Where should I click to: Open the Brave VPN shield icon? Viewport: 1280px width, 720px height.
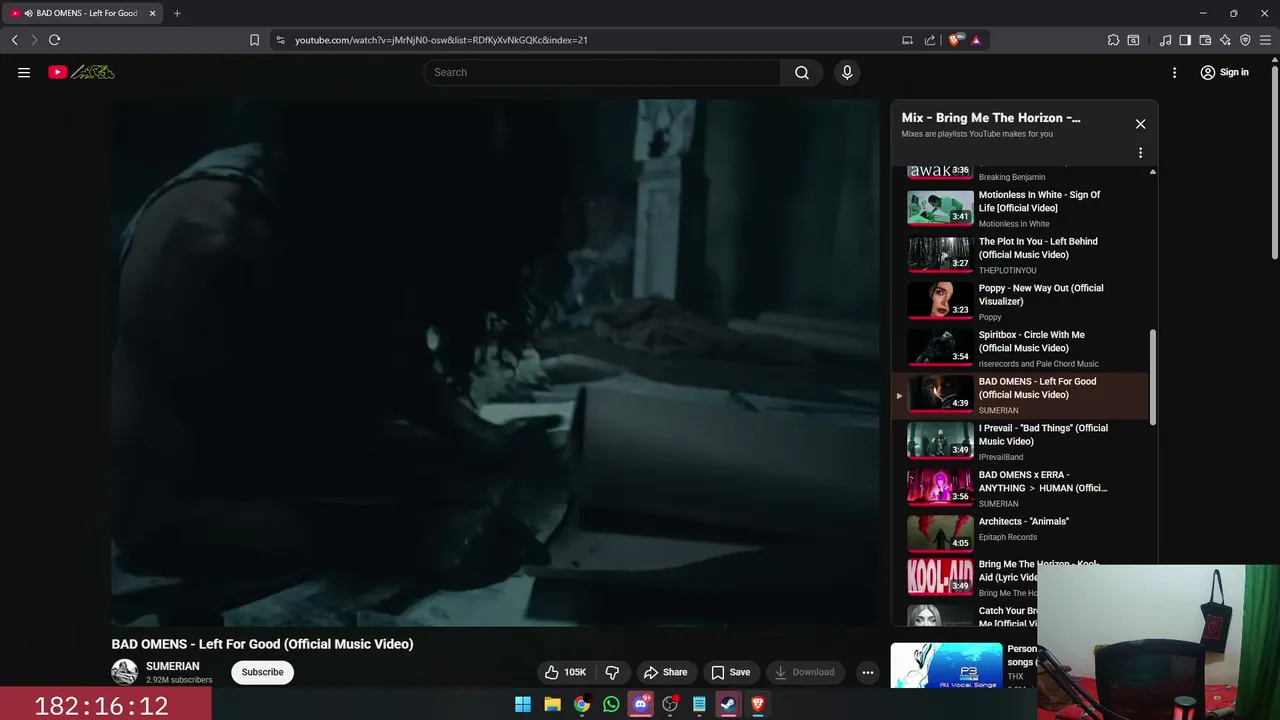point(1245,40)
